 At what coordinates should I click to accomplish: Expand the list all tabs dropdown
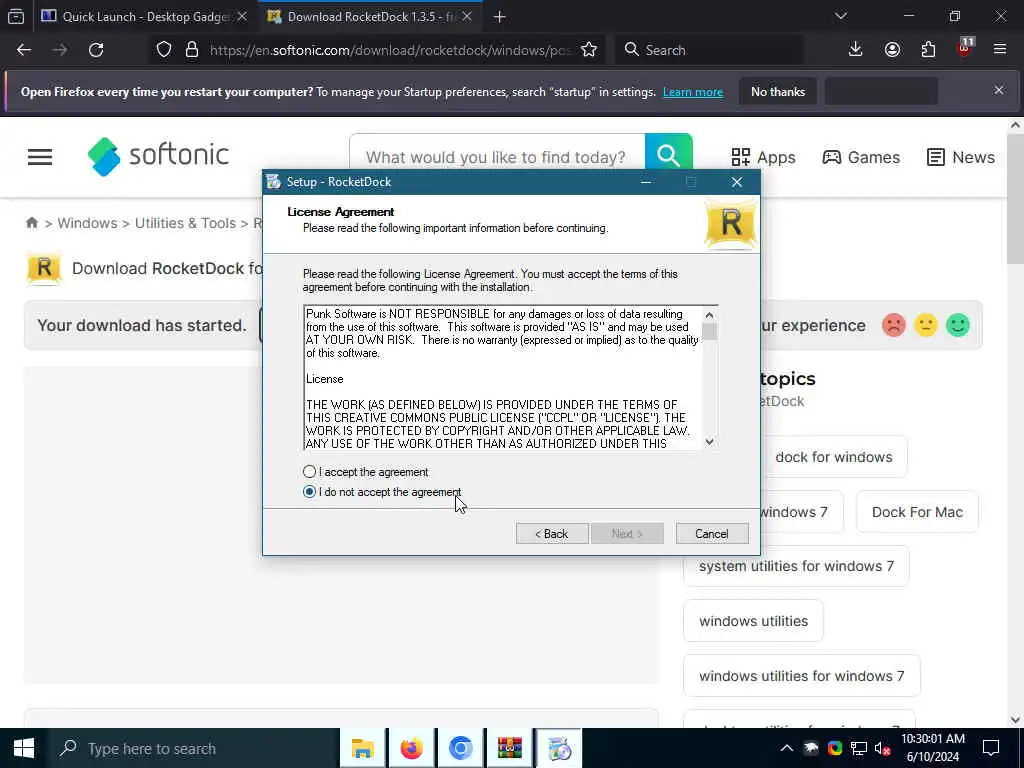click(841, 16)
